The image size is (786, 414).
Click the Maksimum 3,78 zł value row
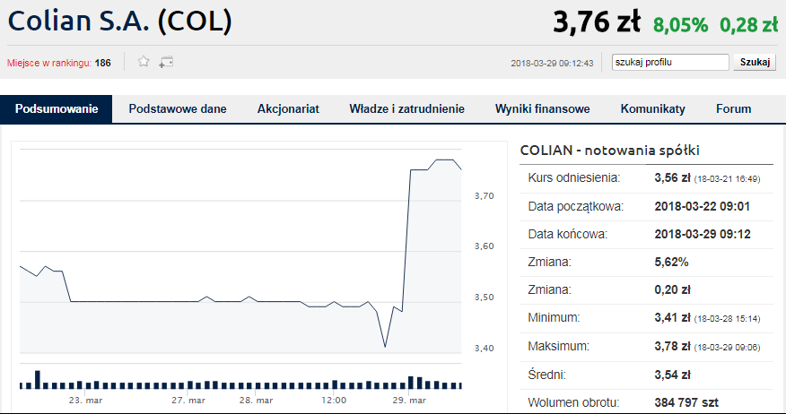coord(646,346)
